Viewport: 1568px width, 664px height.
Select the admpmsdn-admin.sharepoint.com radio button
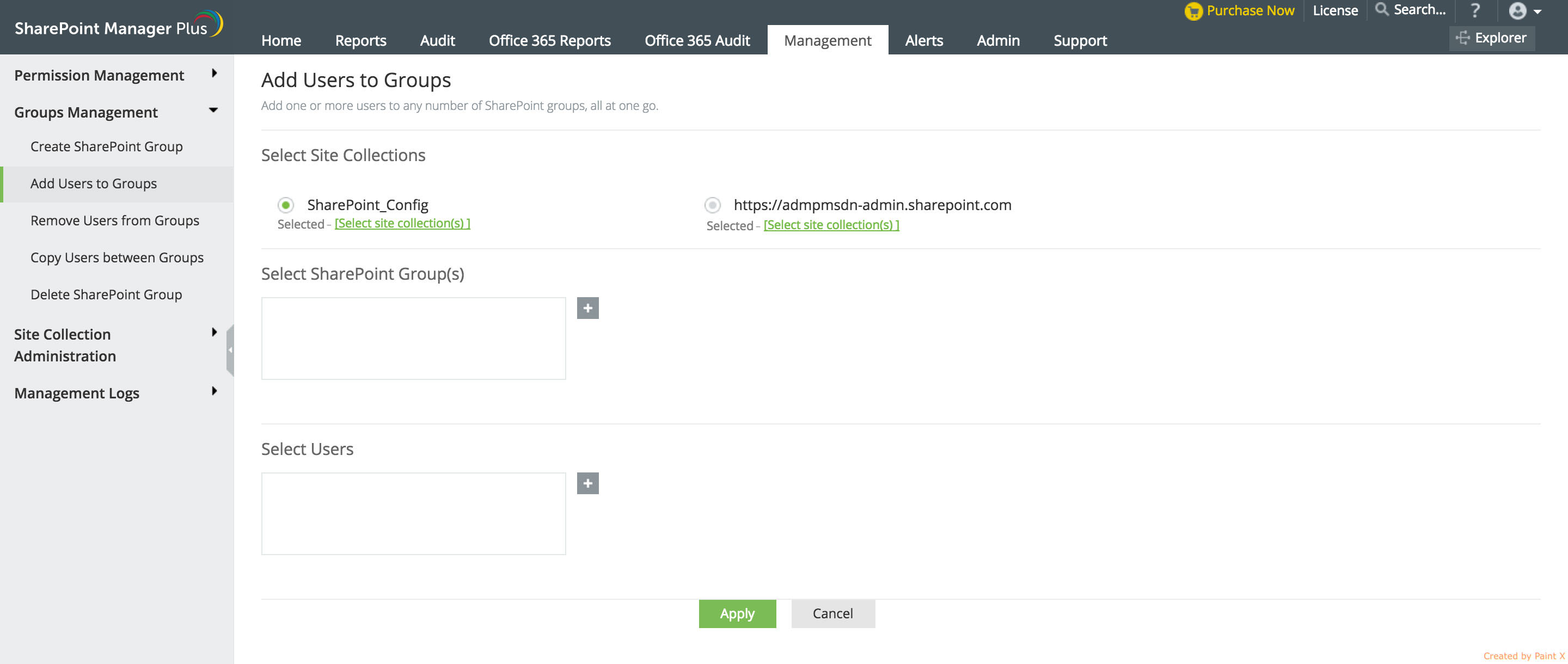coord(712,205)
